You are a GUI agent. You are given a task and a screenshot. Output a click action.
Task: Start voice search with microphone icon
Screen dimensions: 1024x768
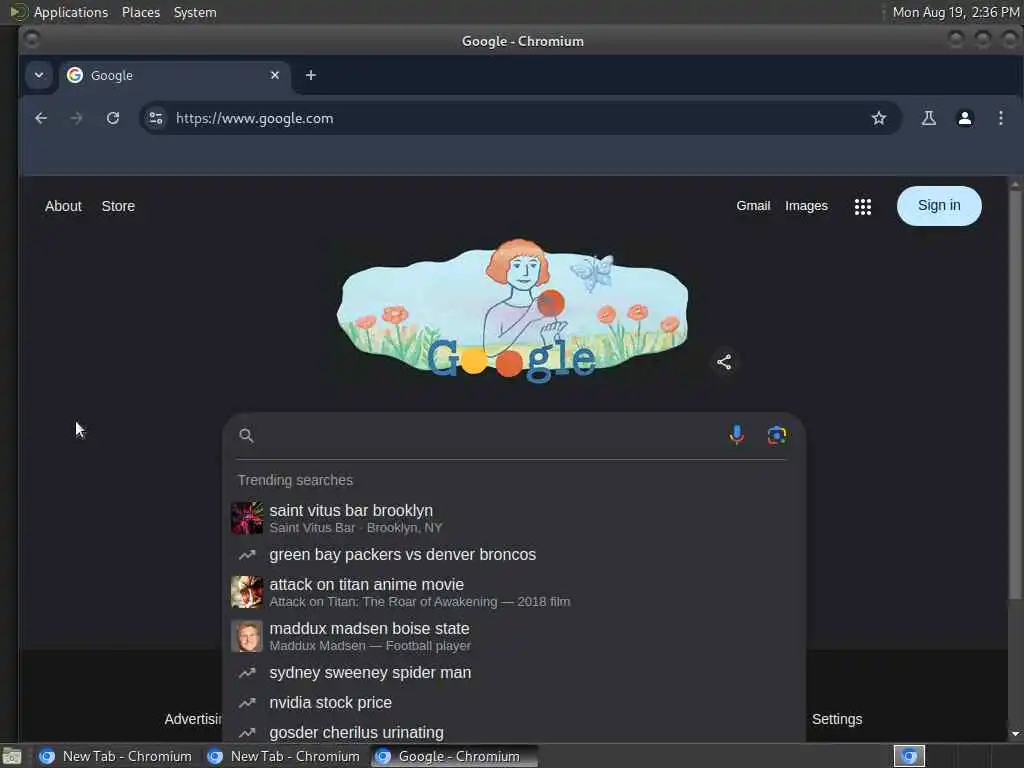(x=737, y=435)
